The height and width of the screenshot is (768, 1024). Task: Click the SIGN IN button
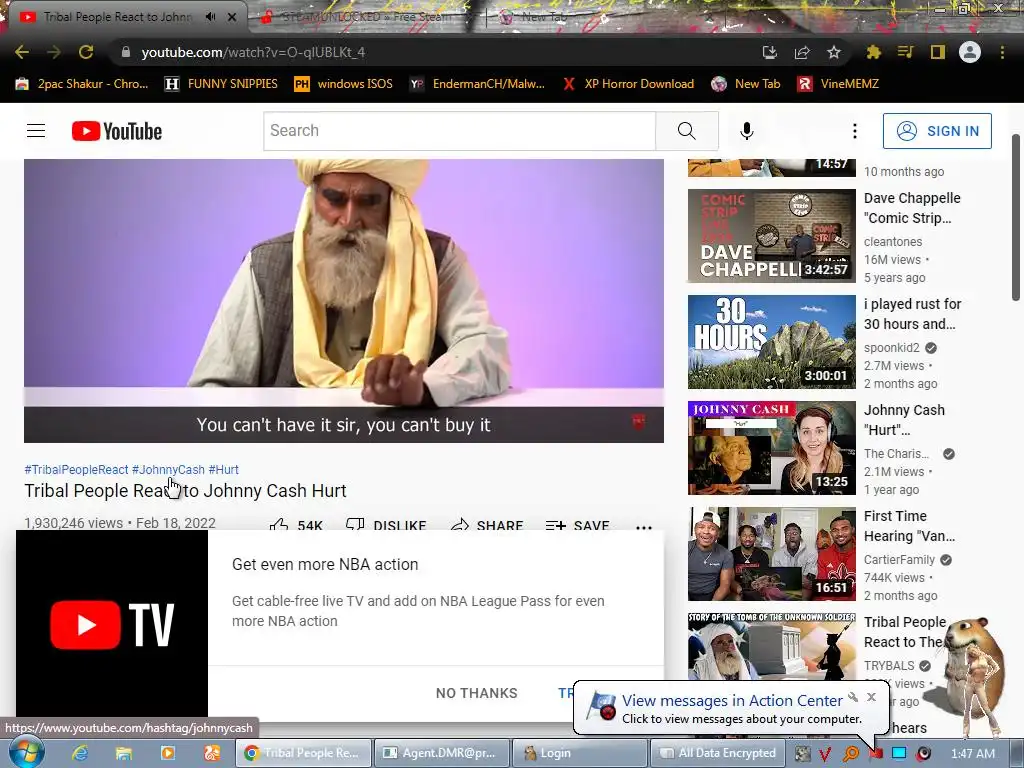tap(937, 131)
